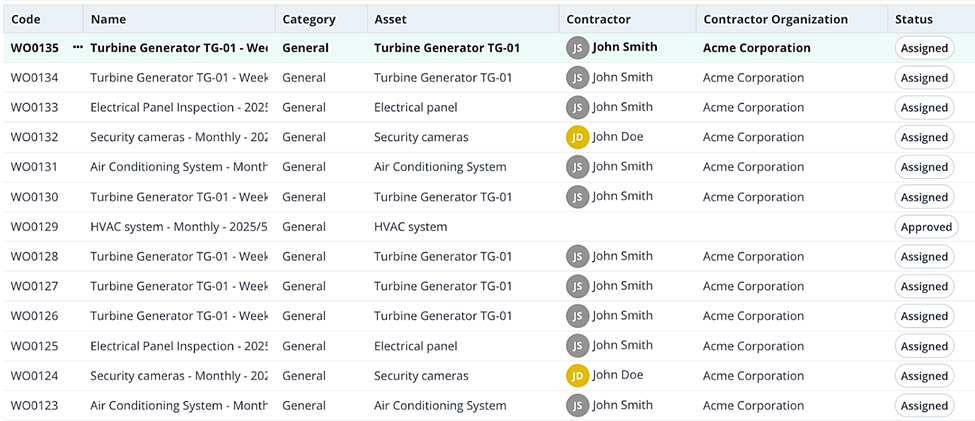Viewport: 975px width, 421px height.
Task: Click the Status column header
Action: tap(914, 19)
